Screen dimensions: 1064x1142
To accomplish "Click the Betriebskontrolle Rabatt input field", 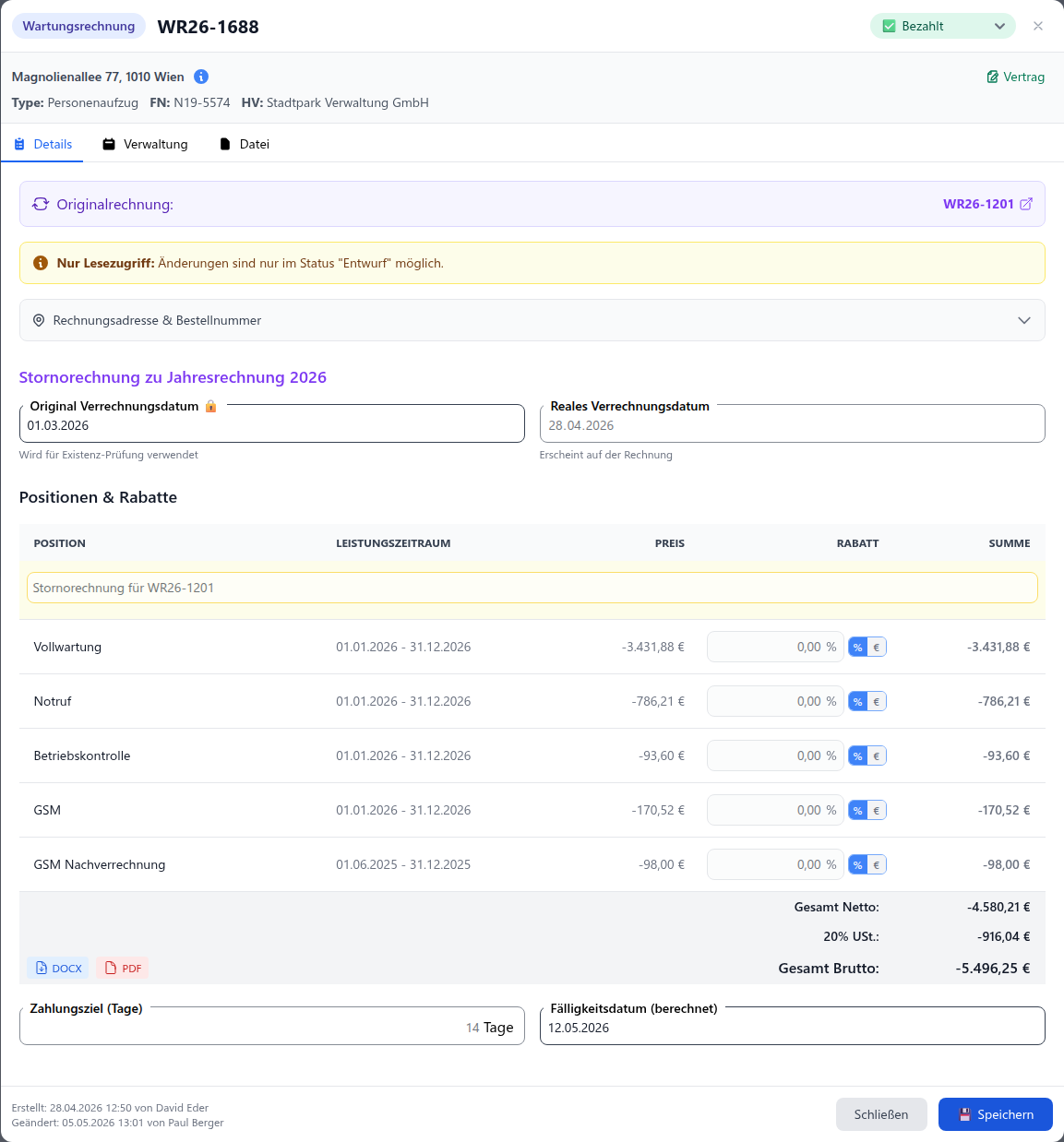I will (775, 755).
